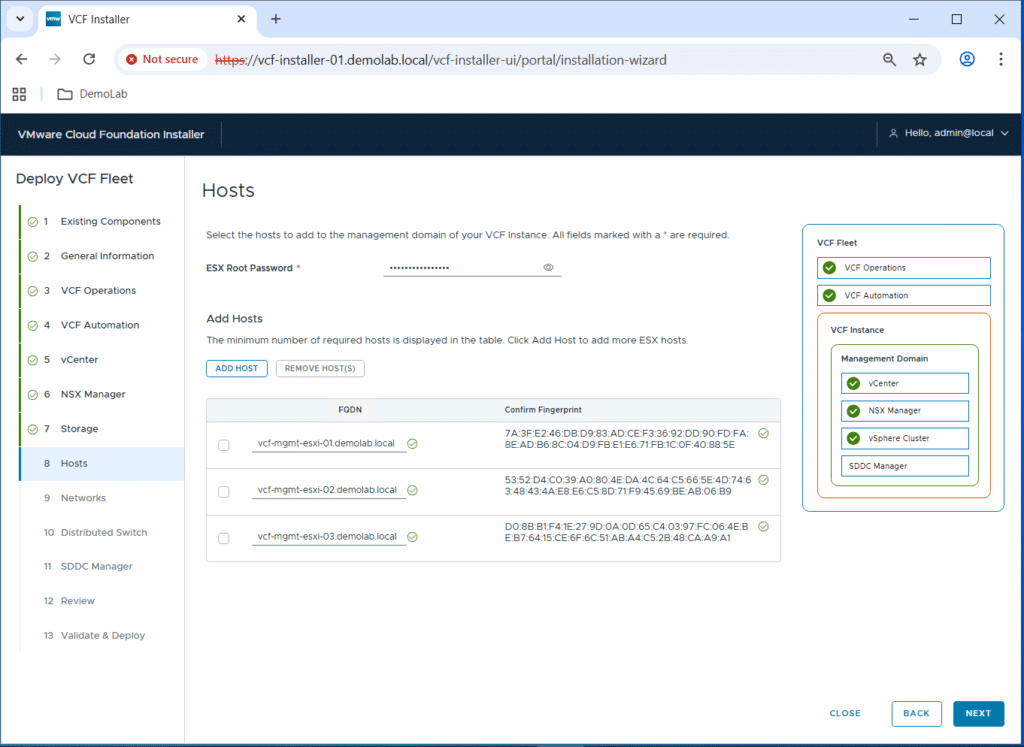Screen dimensions: 1024x747
Task: Click the ESX Root Password field
Action: pyautogui.click(x=462, y=268)
